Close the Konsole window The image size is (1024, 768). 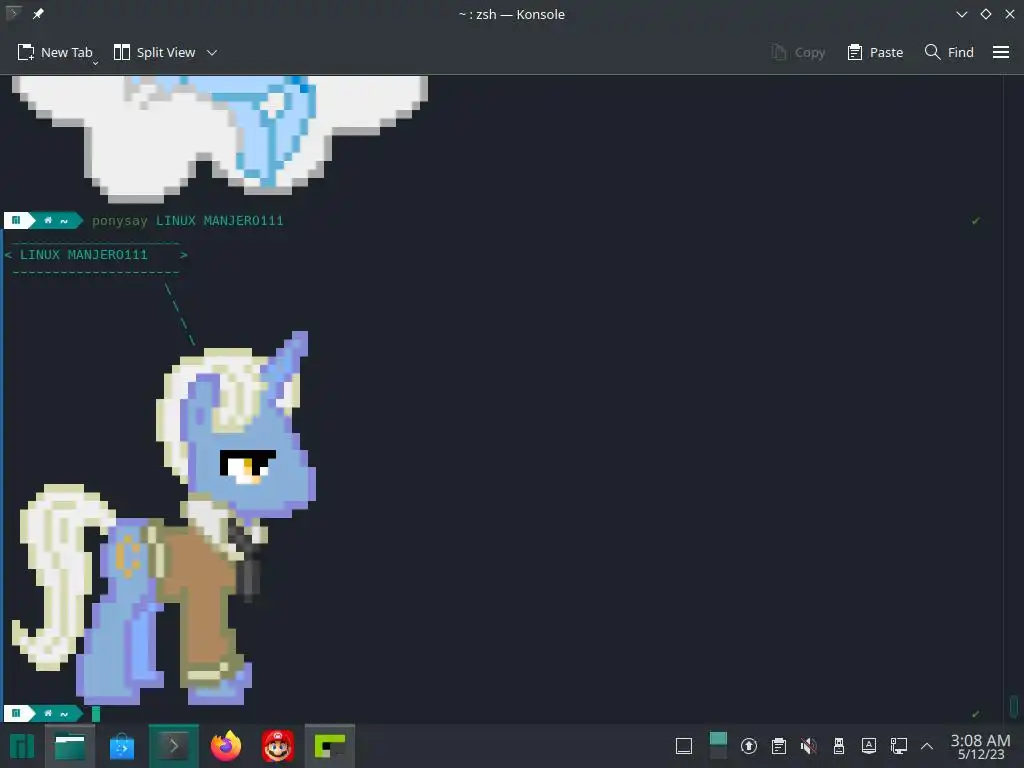point(1010,14)
